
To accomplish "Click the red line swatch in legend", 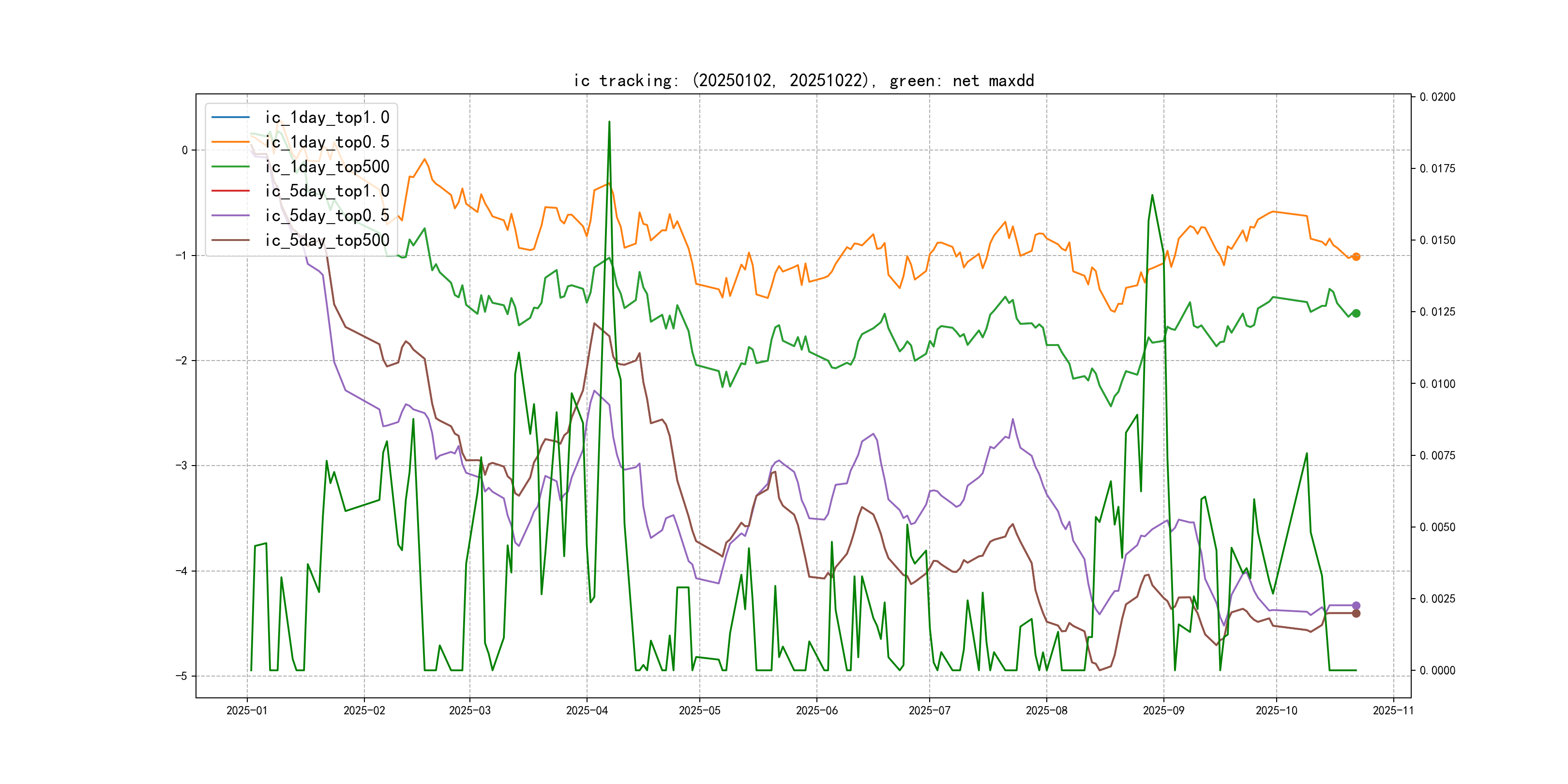I will (231, 191).
